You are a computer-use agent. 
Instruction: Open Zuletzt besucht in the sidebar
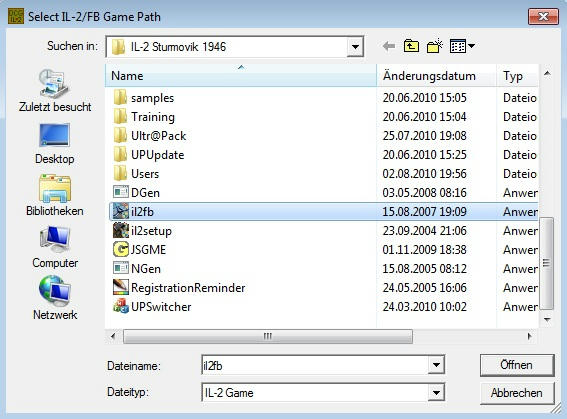55,90
